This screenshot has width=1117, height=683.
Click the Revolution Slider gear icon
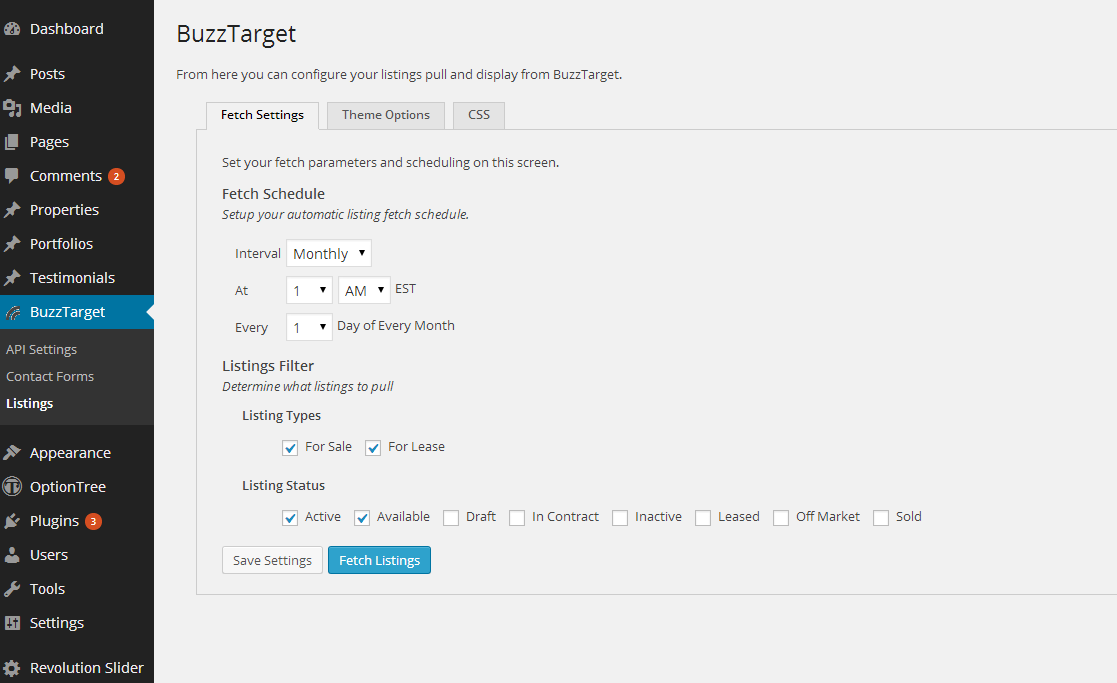(12, 668)
